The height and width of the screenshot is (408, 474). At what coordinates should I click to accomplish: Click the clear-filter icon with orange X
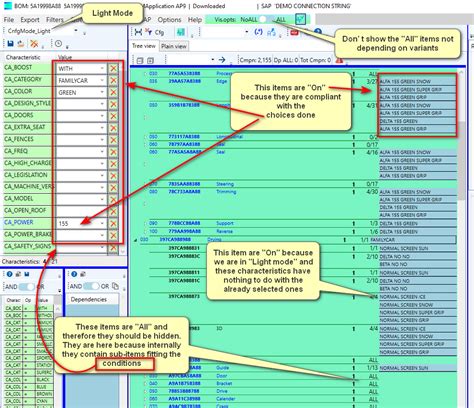(34, 44)
